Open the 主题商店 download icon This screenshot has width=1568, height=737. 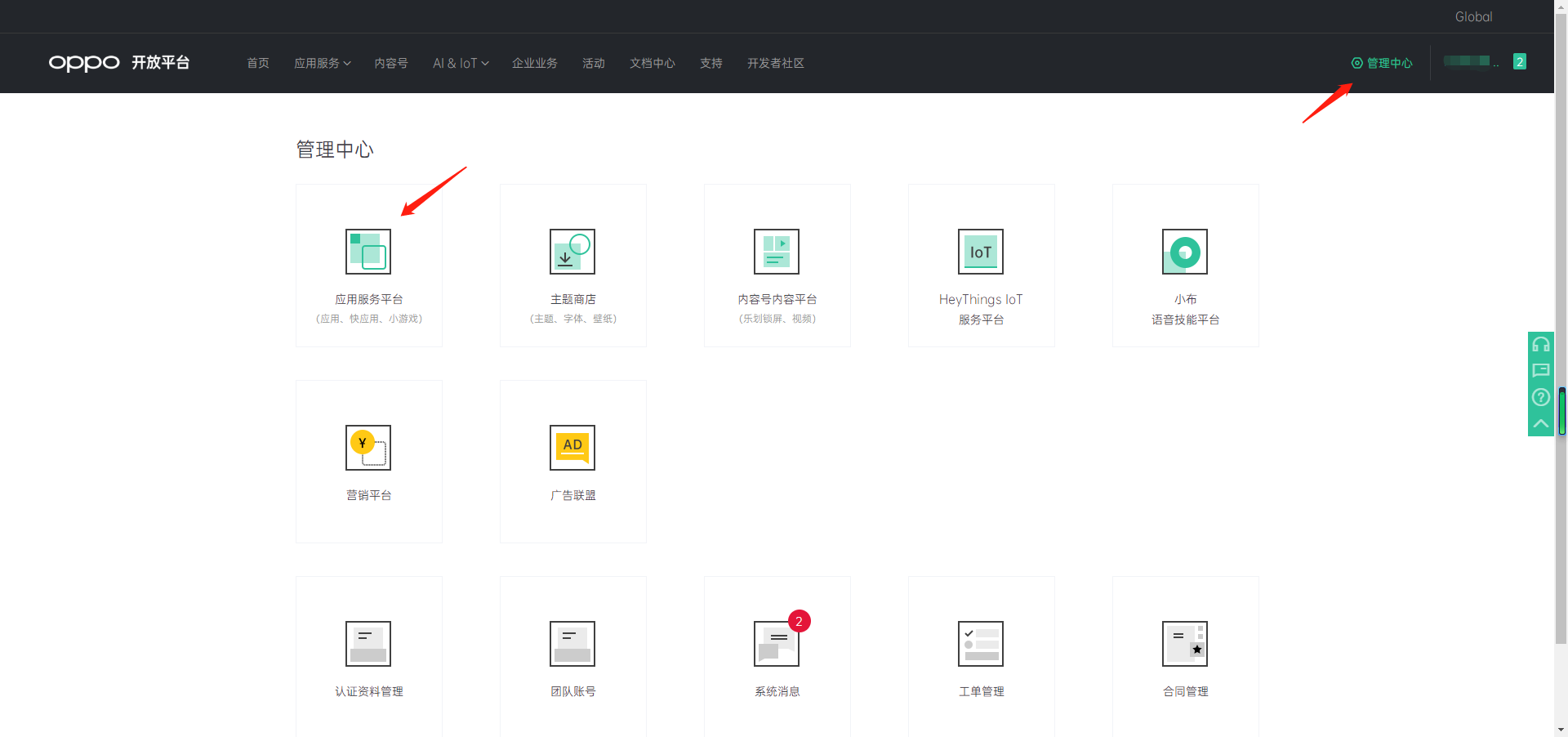point(572,252)
